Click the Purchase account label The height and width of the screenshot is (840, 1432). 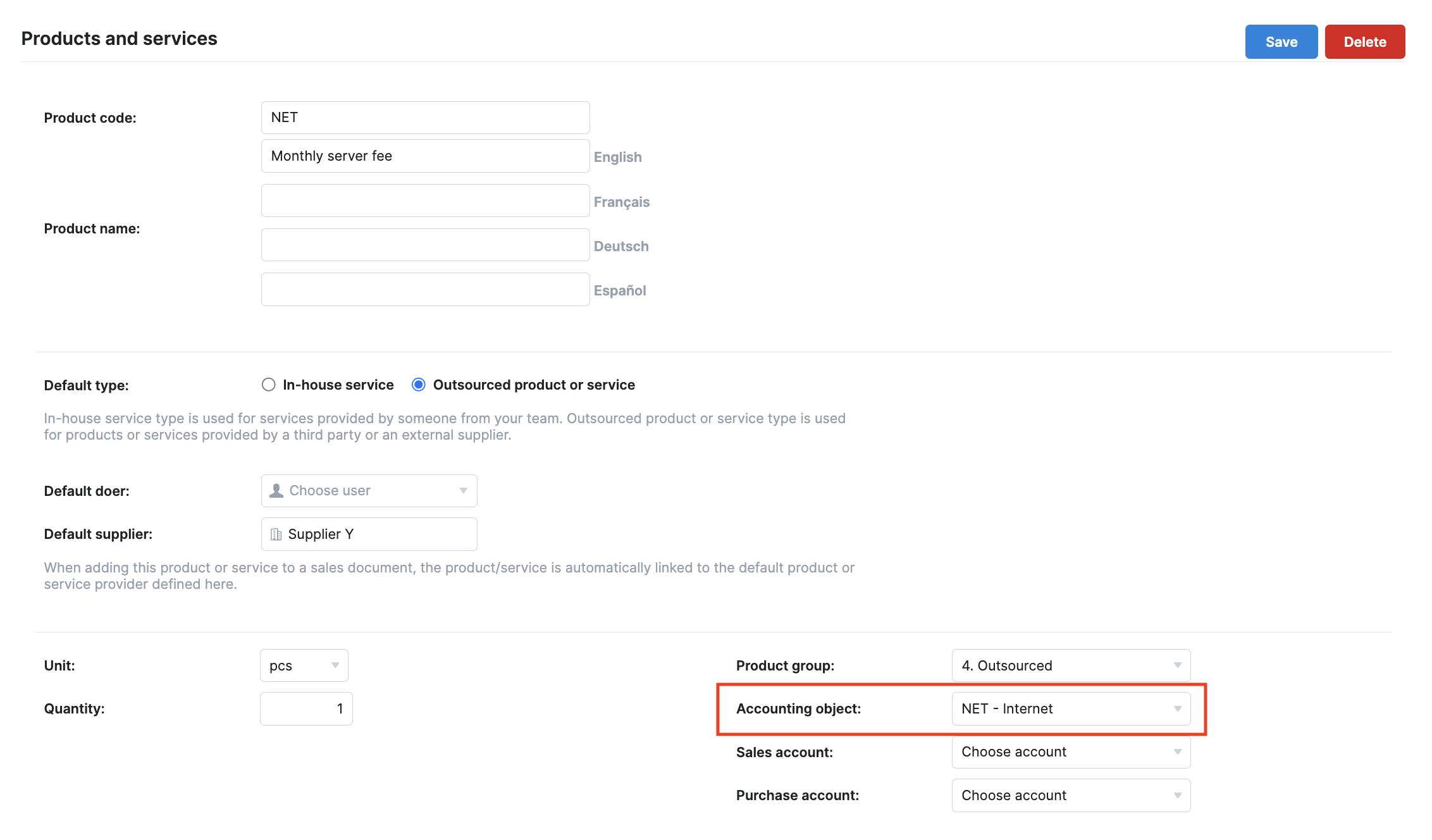click(x=798, y=795)
